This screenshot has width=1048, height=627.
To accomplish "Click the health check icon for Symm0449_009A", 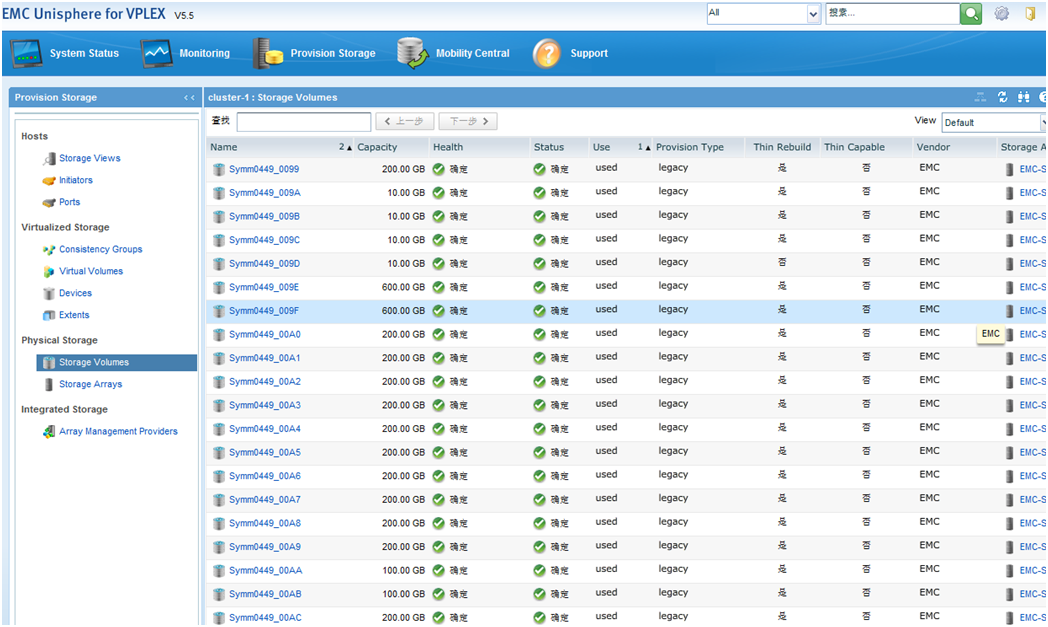I will tap(438, 193).
